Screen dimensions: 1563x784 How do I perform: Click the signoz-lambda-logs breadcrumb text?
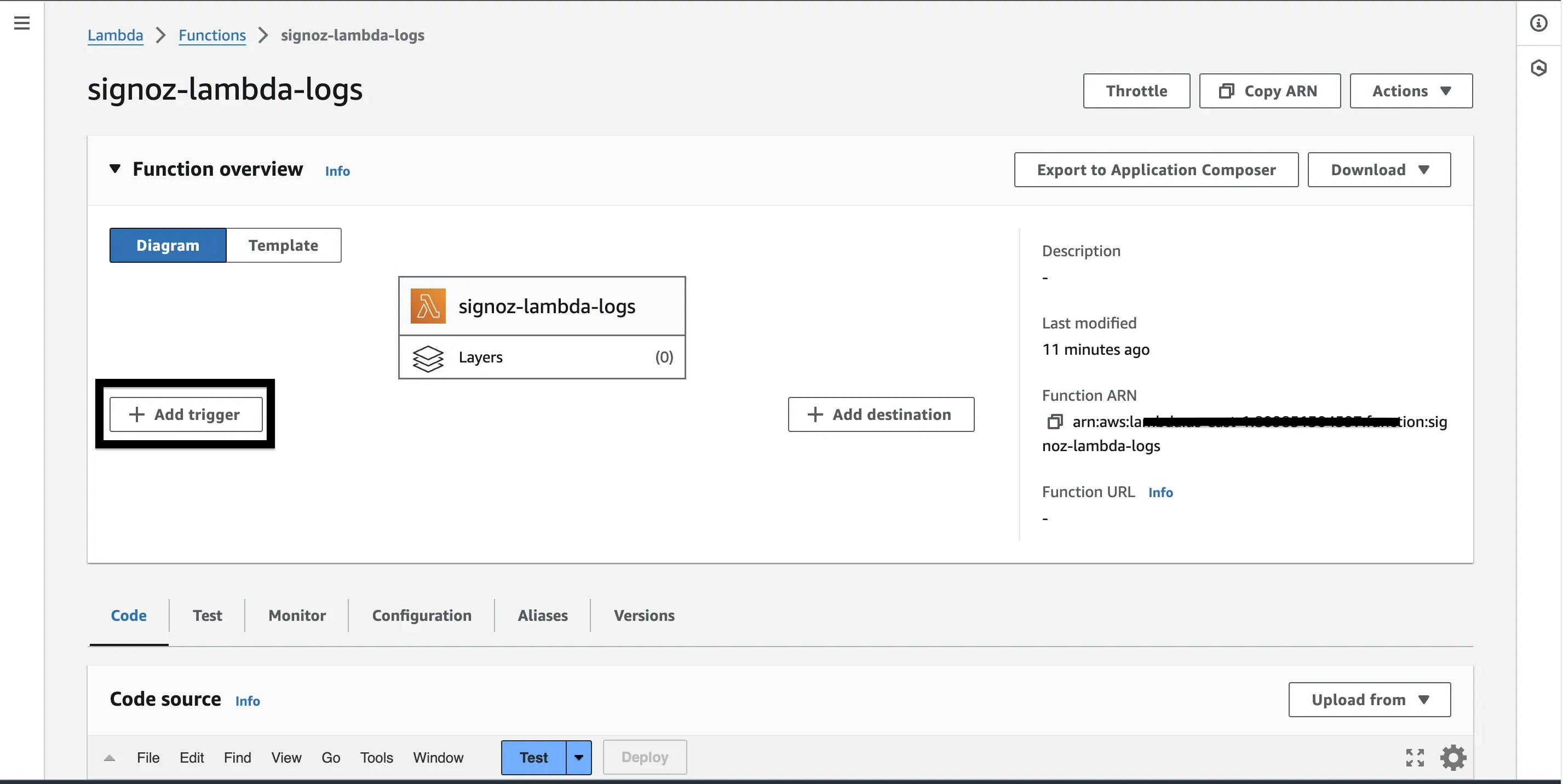(353, 35)
